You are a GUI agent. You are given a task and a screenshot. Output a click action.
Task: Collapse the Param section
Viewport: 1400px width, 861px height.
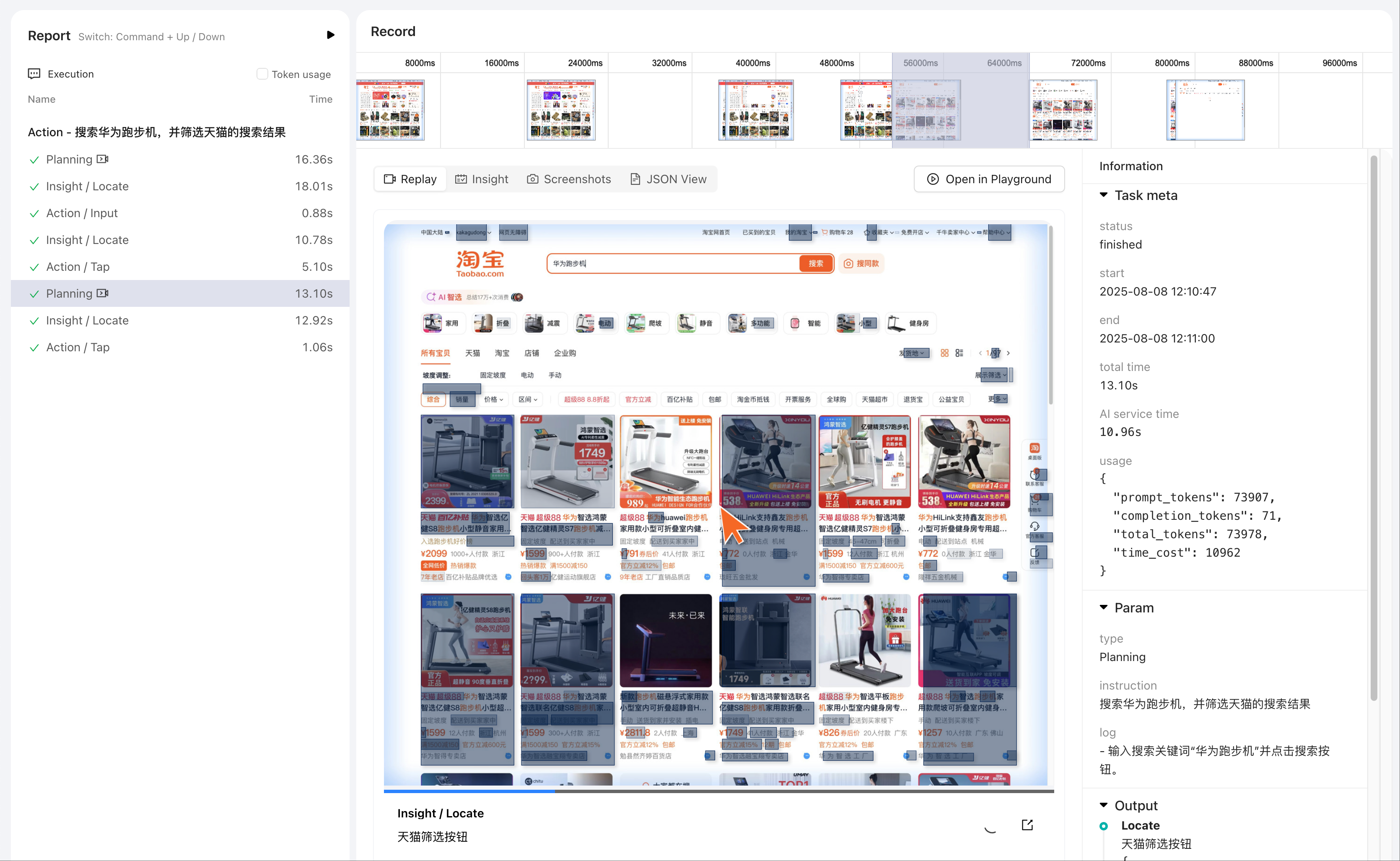[x=1103, y=607]
